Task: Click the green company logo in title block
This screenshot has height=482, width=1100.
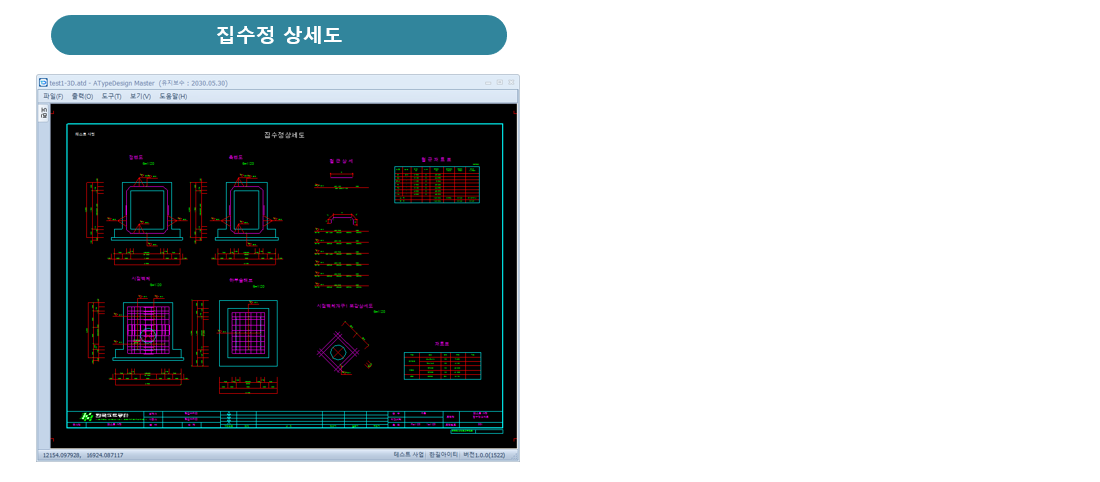Action: (x=88, y=417)
